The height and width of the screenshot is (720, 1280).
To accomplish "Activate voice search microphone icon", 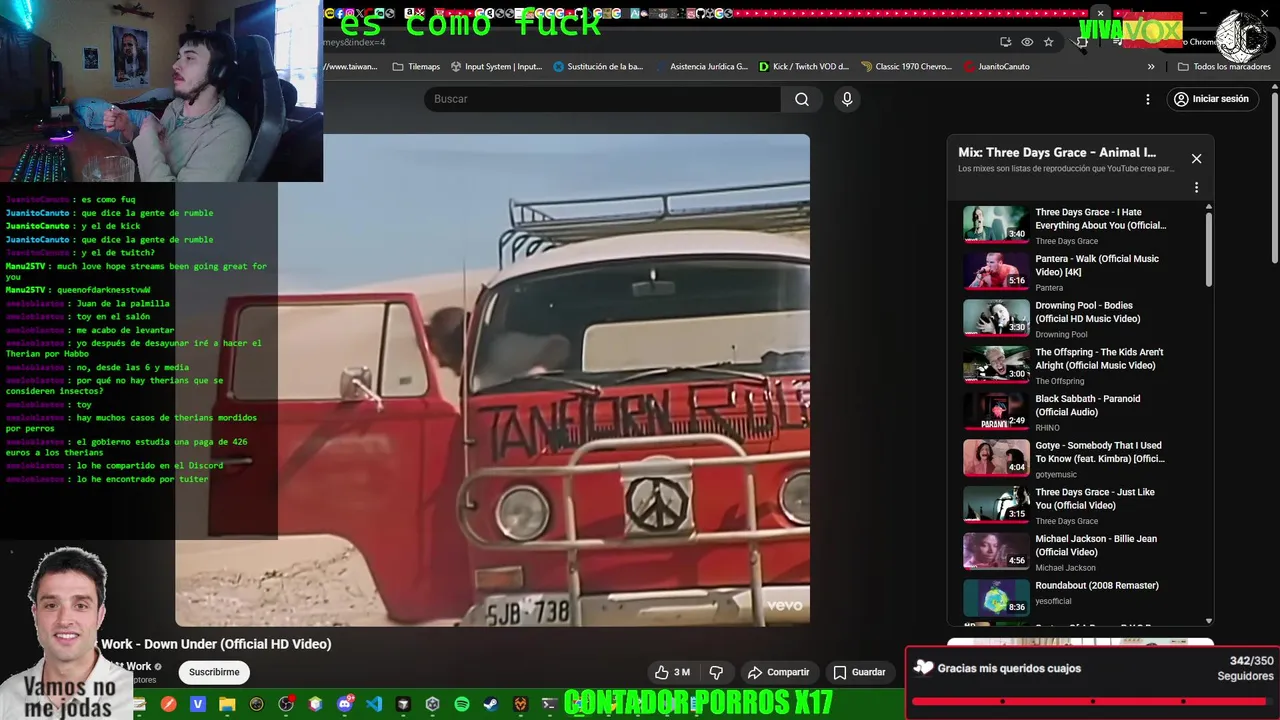I will 847,99.
